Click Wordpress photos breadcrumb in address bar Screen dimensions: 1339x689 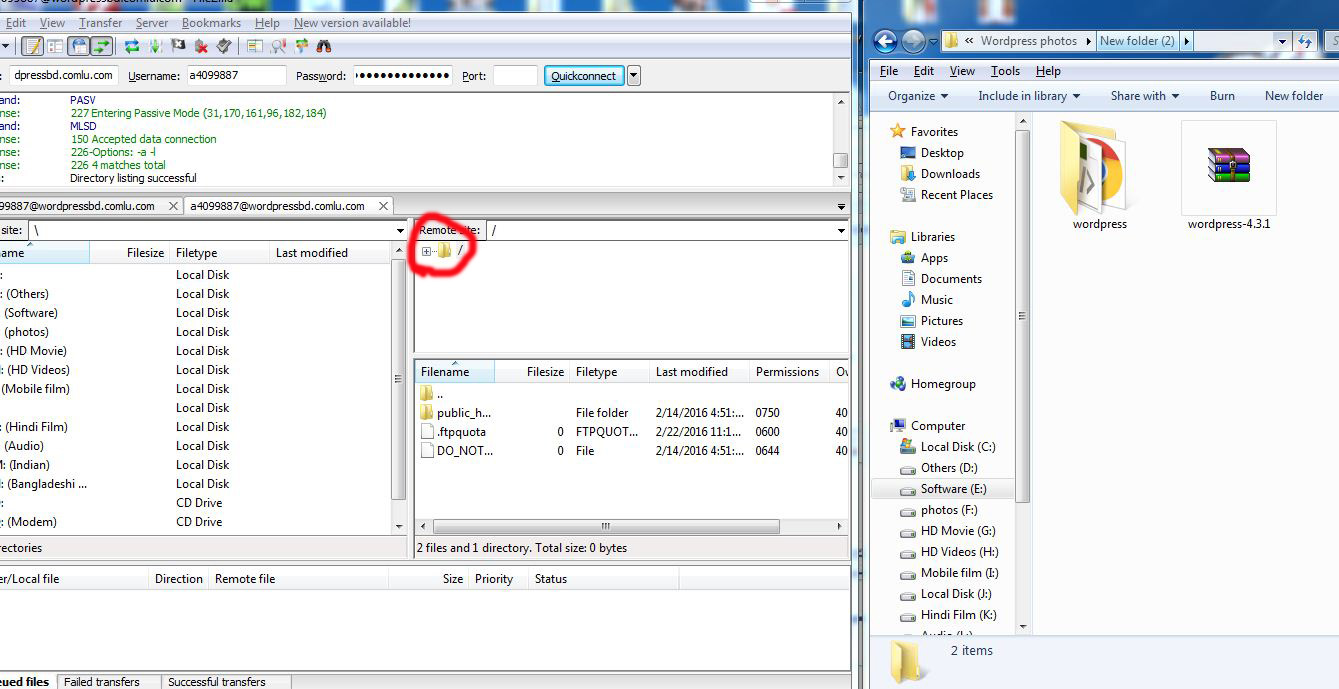pyautogui.click(x=1029, y=41)
